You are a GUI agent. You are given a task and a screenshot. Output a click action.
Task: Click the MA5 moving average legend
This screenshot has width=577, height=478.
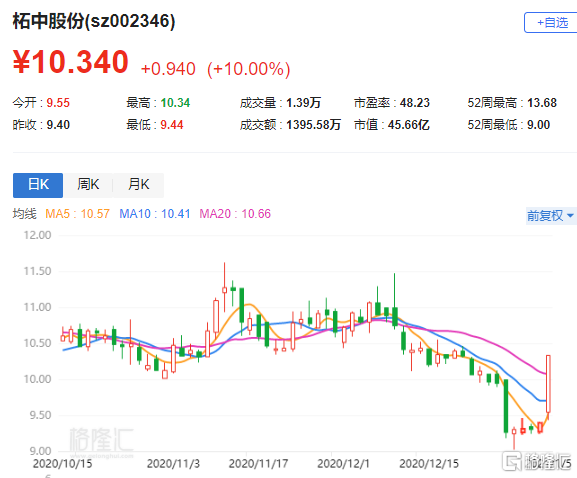point(77,214)
